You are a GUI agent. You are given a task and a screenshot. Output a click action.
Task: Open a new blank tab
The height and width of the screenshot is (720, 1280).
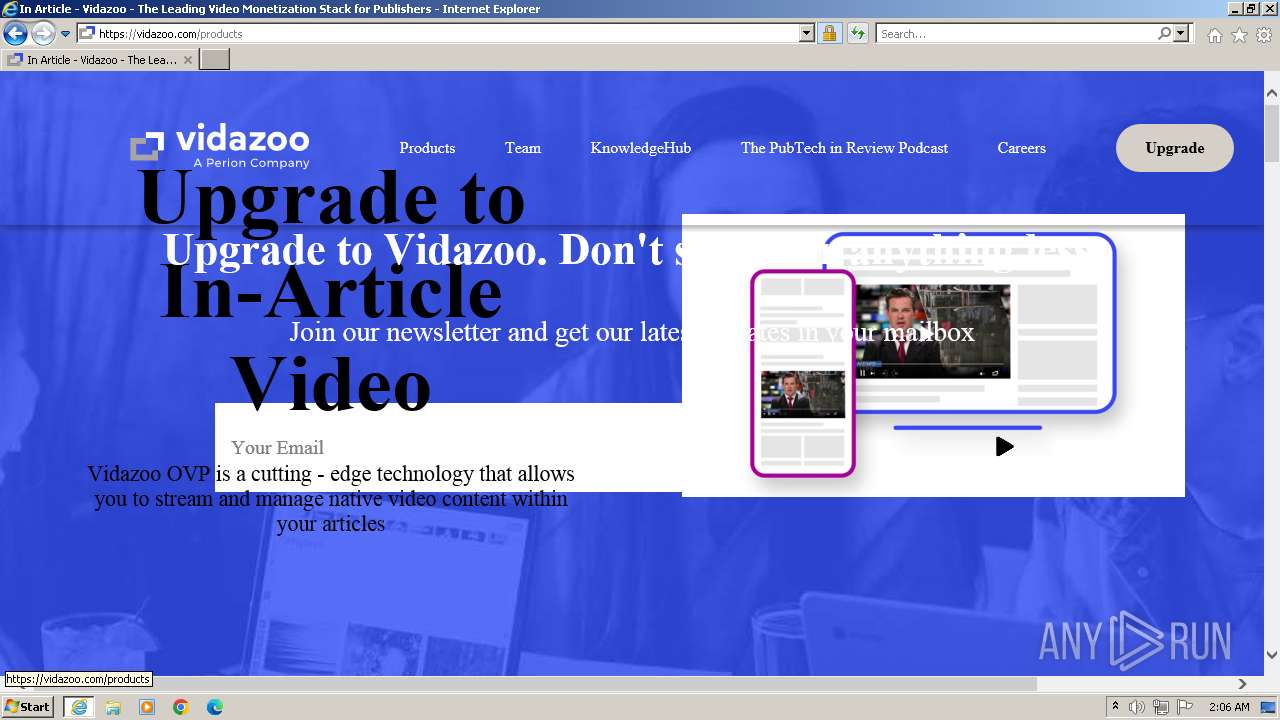tap(215, 60)
